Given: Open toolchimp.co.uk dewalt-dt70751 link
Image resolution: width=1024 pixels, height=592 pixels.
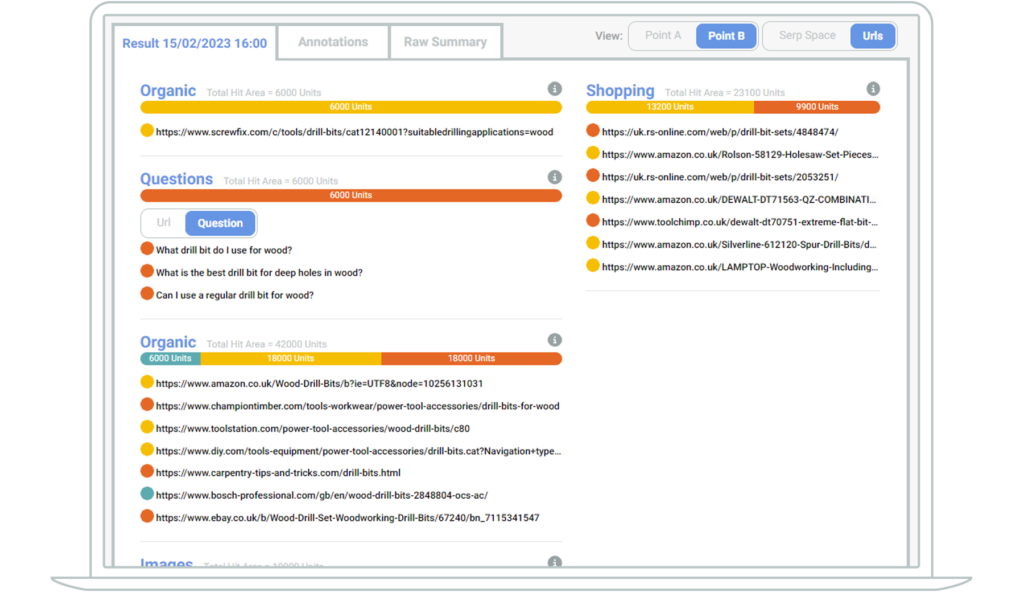Looking at the screenshot, I should pos(740,222).
